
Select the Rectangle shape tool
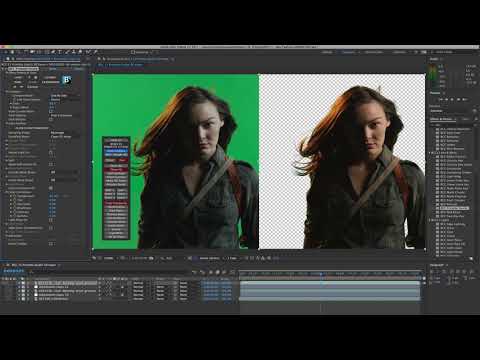tap(46, 52)
